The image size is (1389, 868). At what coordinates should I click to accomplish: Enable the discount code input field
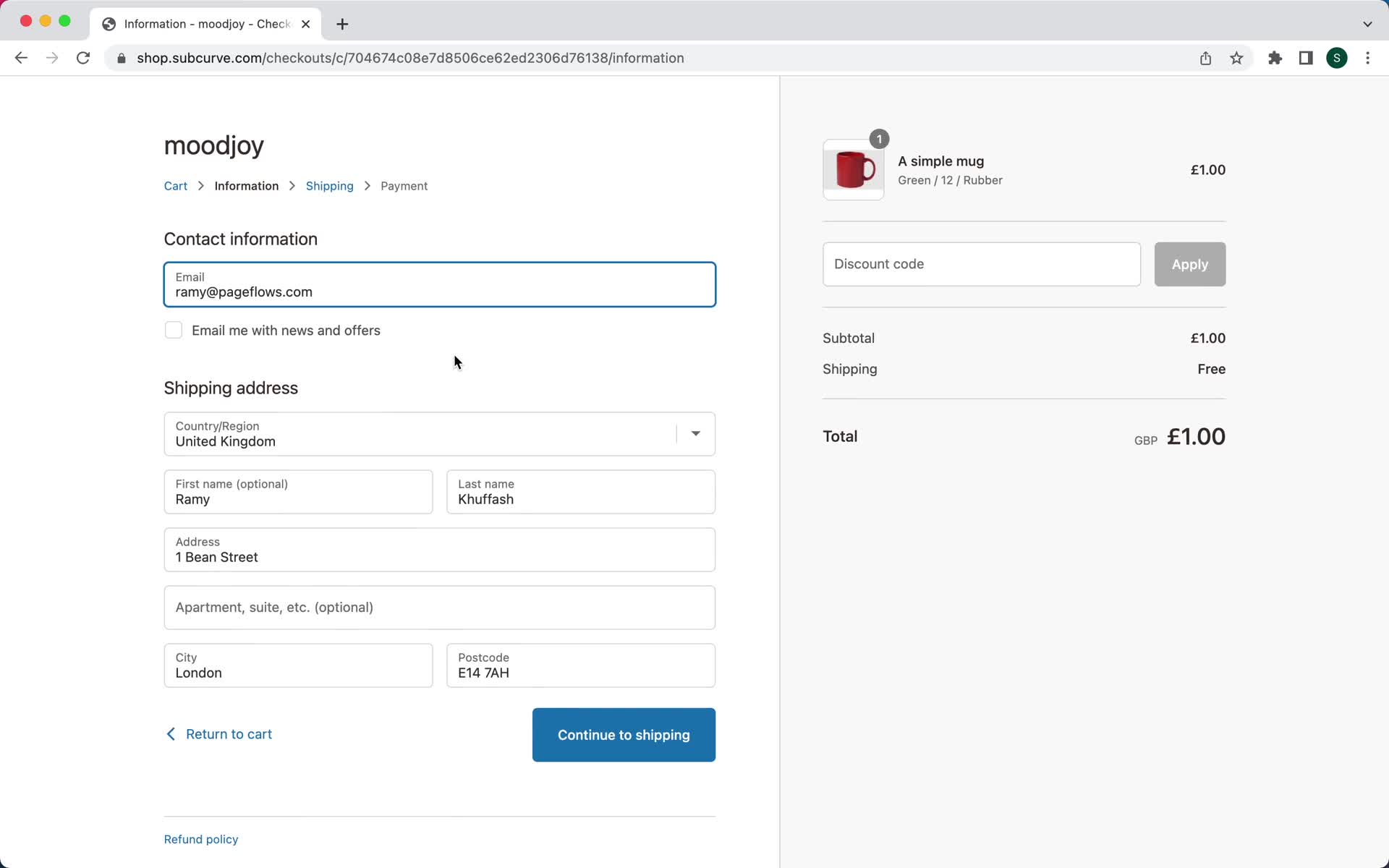click(981, 264)
